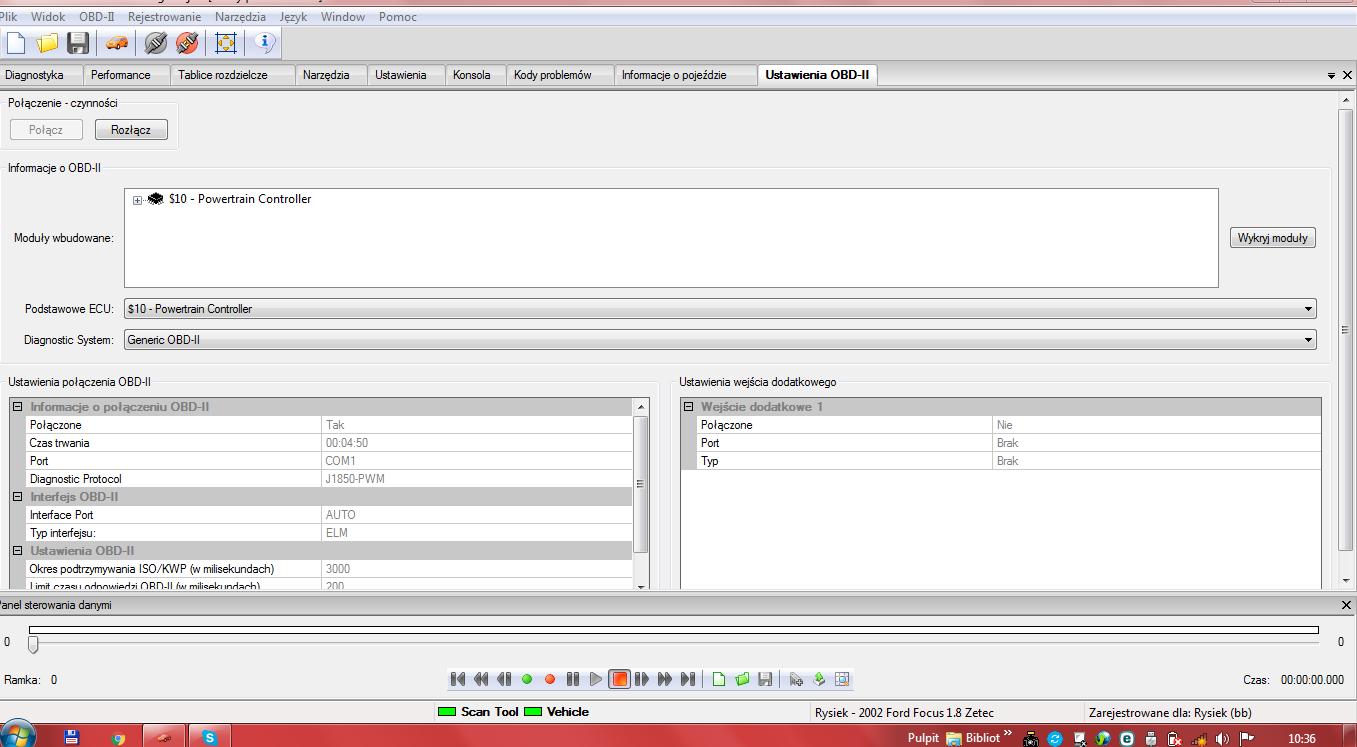Collapse the Interfejs OBD-II section
The height and width of the screenshot is (747, 1357).
pos(17,497)
